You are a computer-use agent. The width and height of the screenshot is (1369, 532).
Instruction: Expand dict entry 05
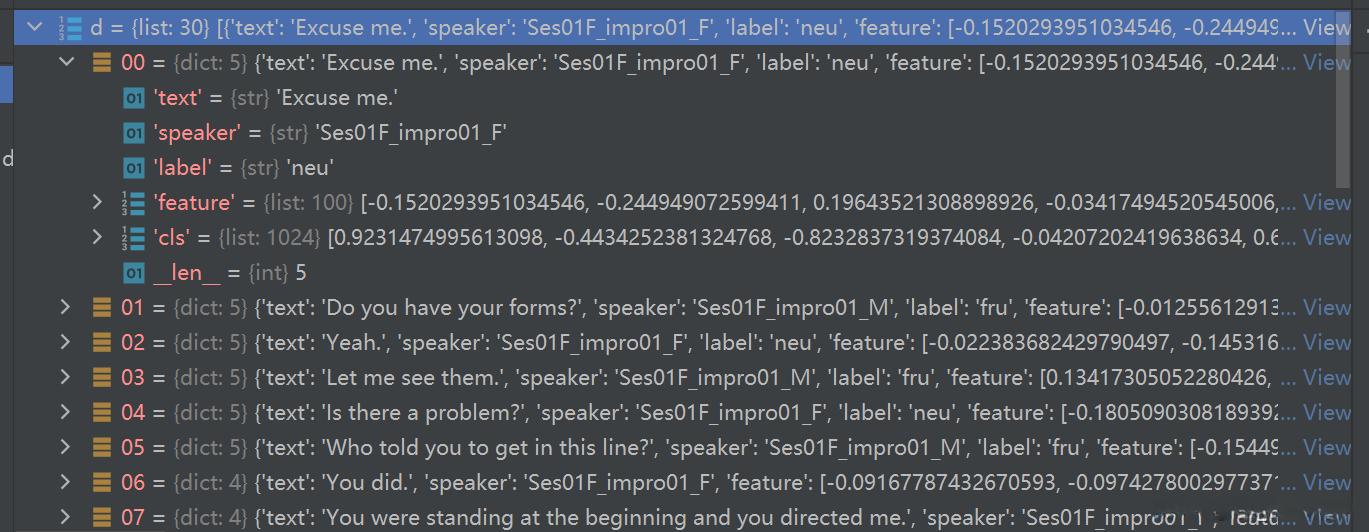(x=67, y=447)
